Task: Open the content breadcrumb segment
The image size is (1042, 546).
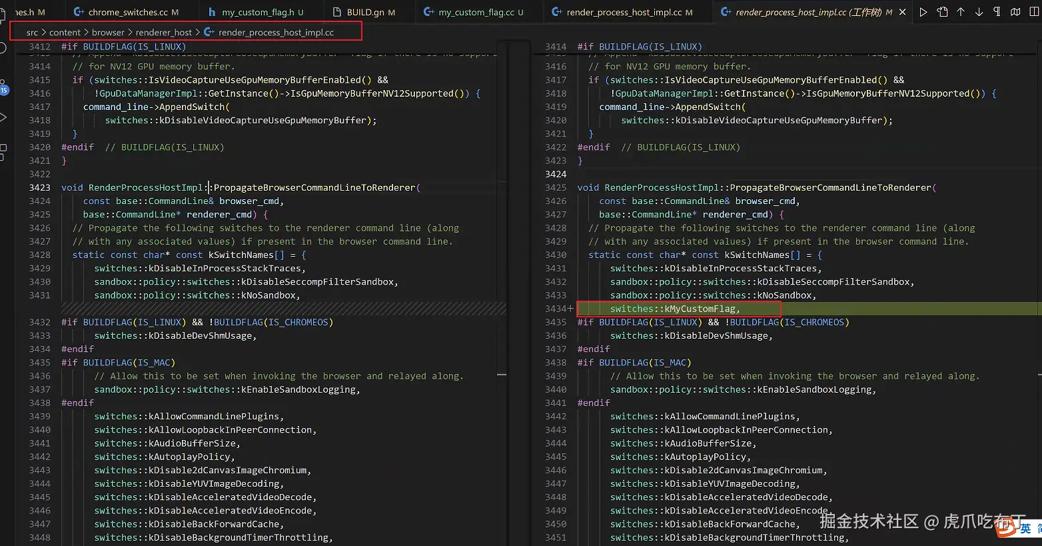Action: tap(64, 32)
